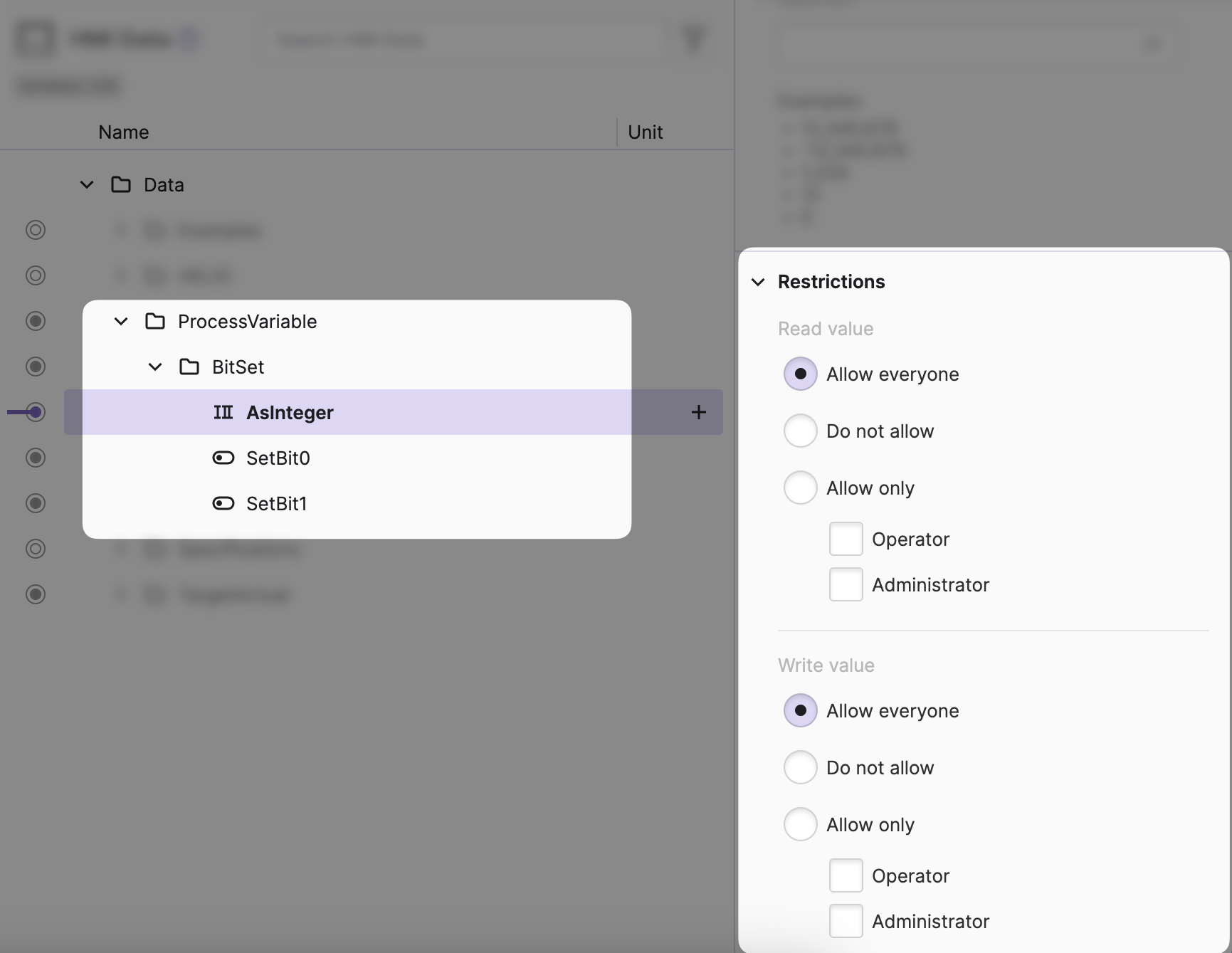Click the integer type icon beside AsInteger
Image resolution: width=1232 pixels, height=953 pixels.
pos(223,412)
